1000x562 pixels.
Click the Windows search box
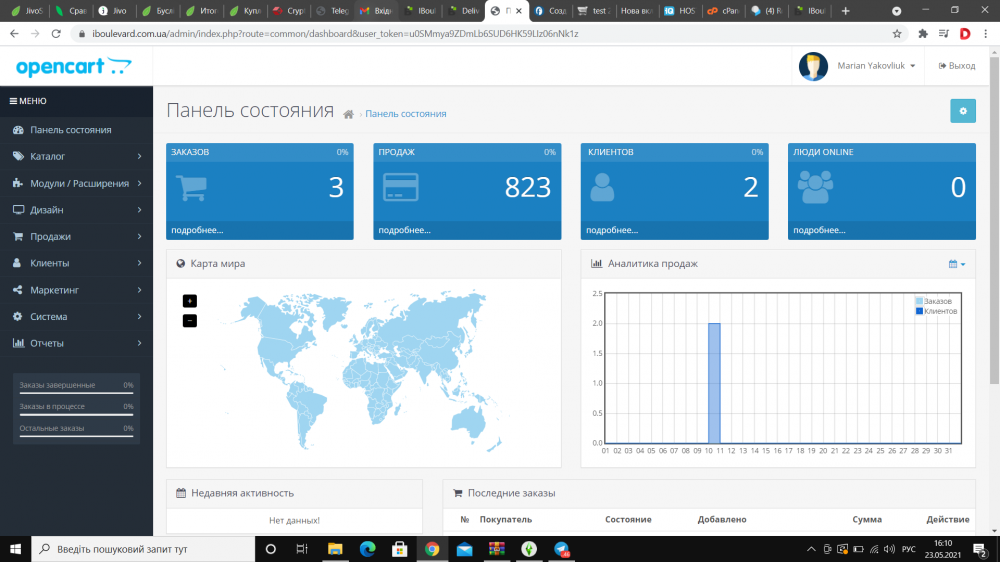(143, 549)
